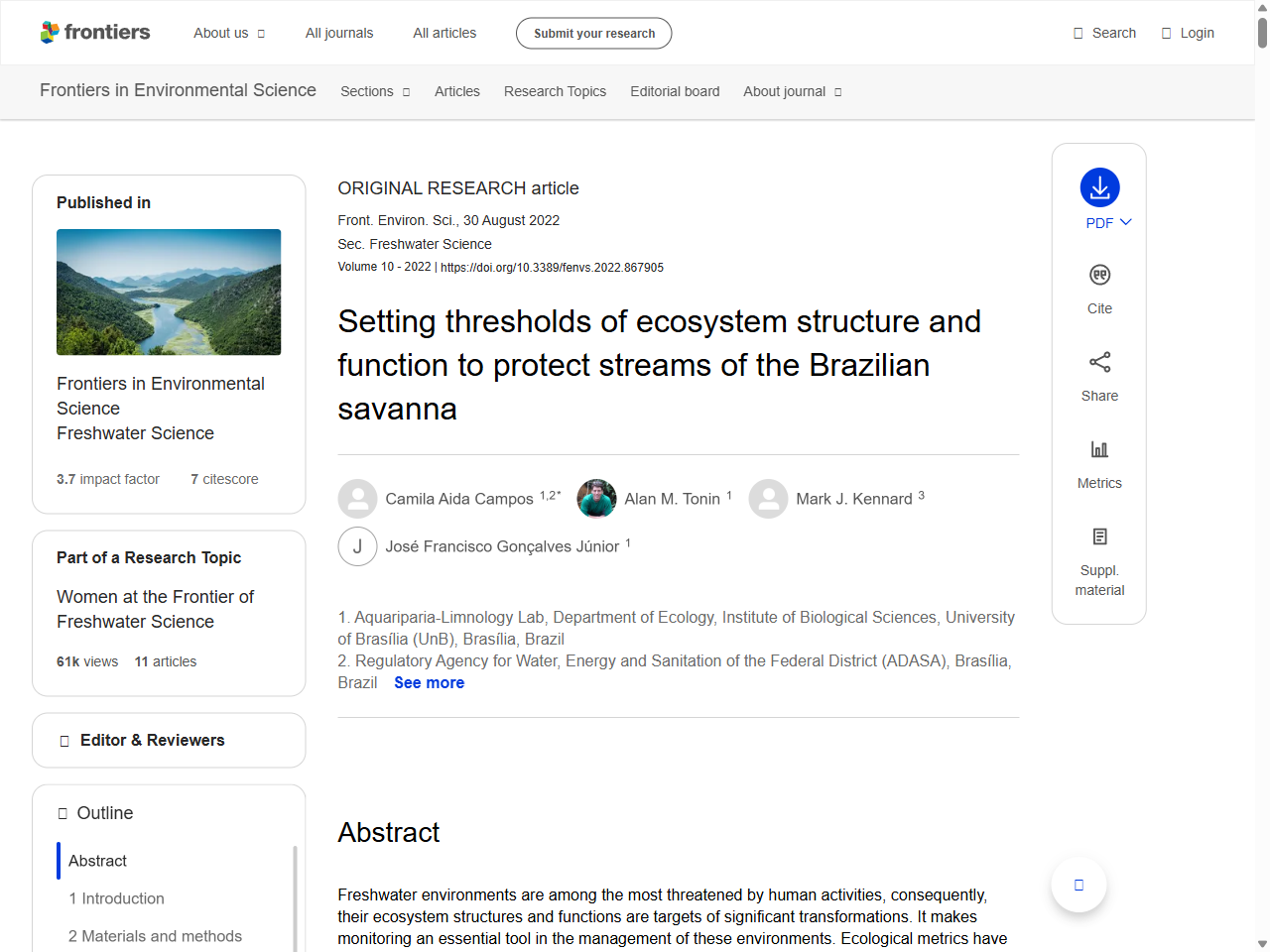The height and width of the screenshot is (952, 1270).
Task: Switch to the Research Topics tab
Action: pyautogui.click(x=555, y=91)
